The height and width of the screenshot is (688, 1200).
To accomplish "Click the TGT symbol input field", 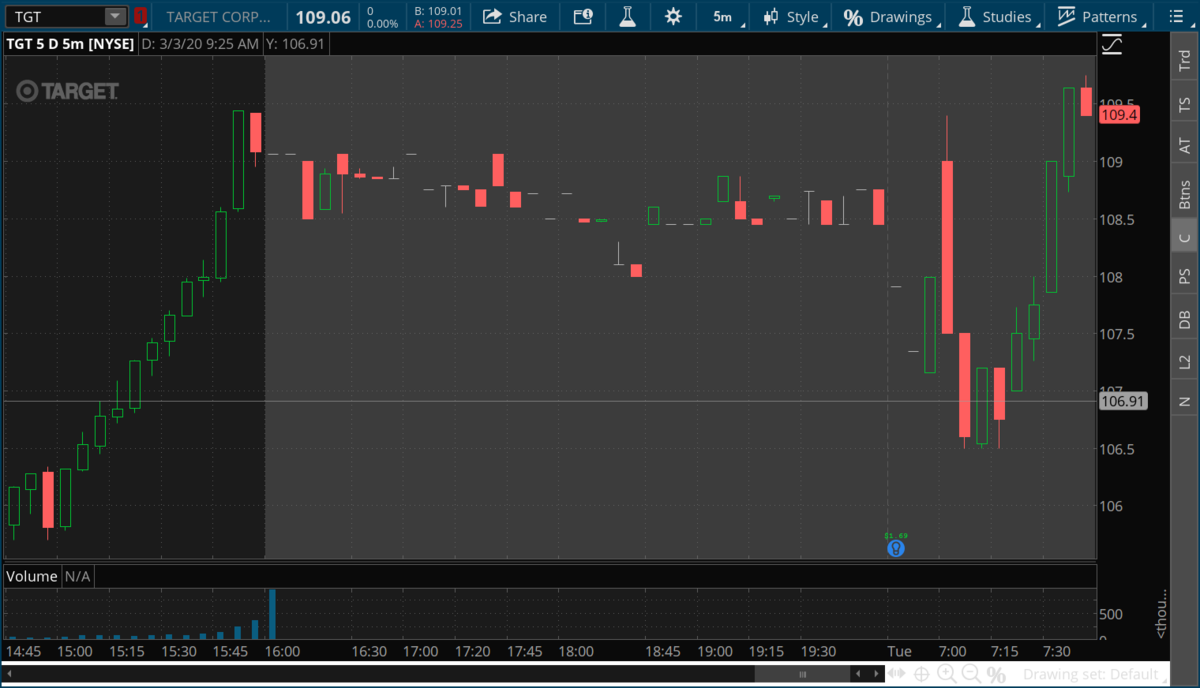I will pyautogui.click(x=54, y=16).
